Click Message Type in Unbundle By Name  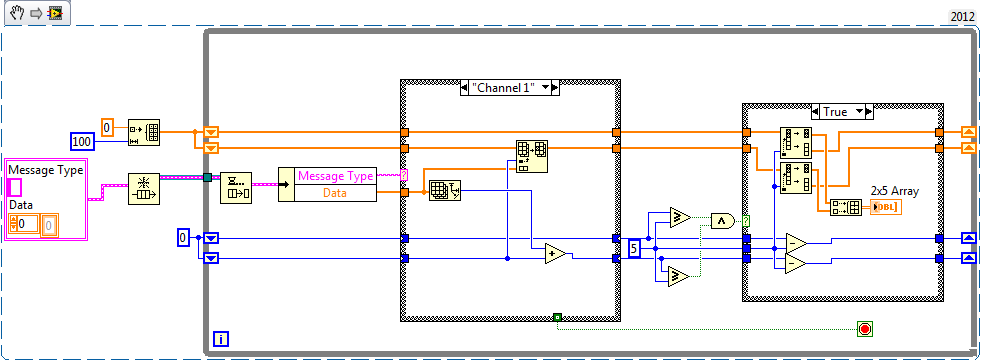pyautogui.click(x=336, y=176)
